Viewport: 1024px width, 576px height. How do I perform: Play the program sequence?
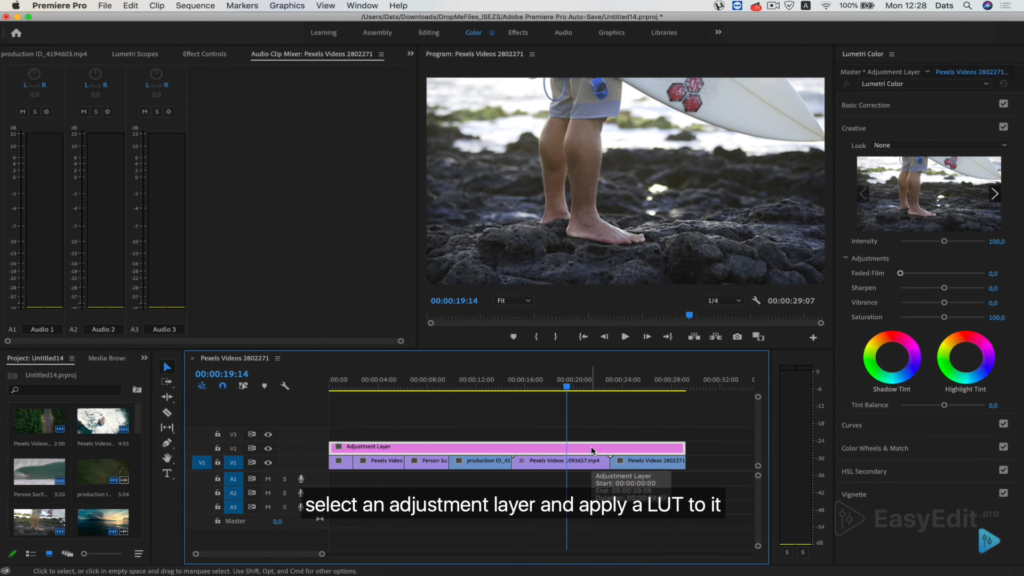[625, 337]
